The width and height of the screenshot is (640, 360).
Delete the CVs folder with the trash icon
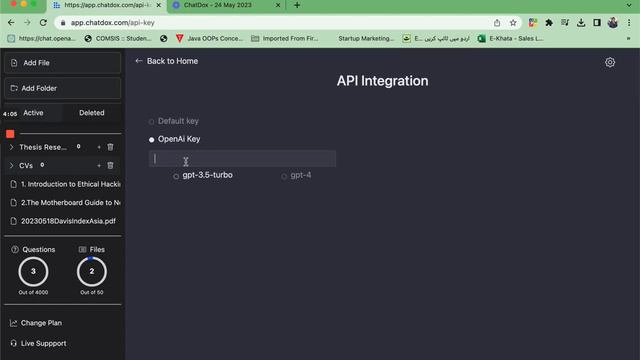click(110, 165)
